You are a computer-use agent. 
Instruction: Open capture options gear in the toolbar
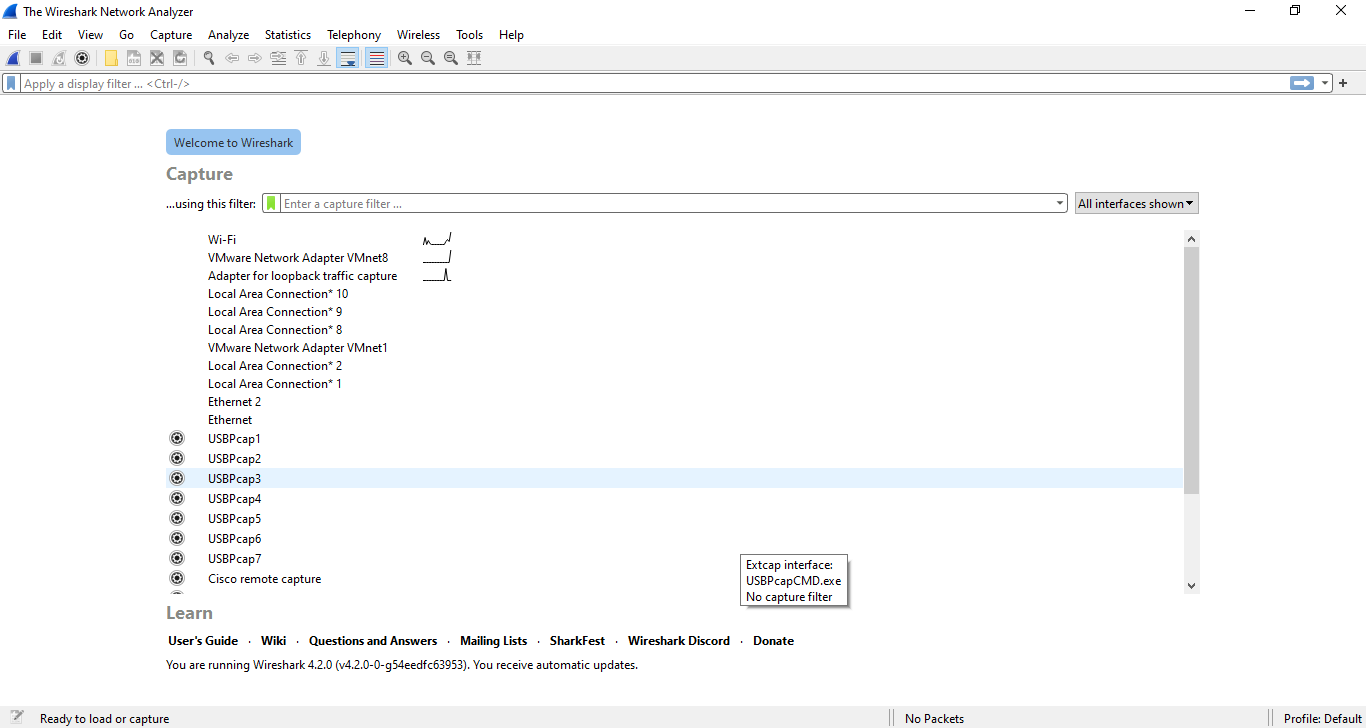point(82,58)
